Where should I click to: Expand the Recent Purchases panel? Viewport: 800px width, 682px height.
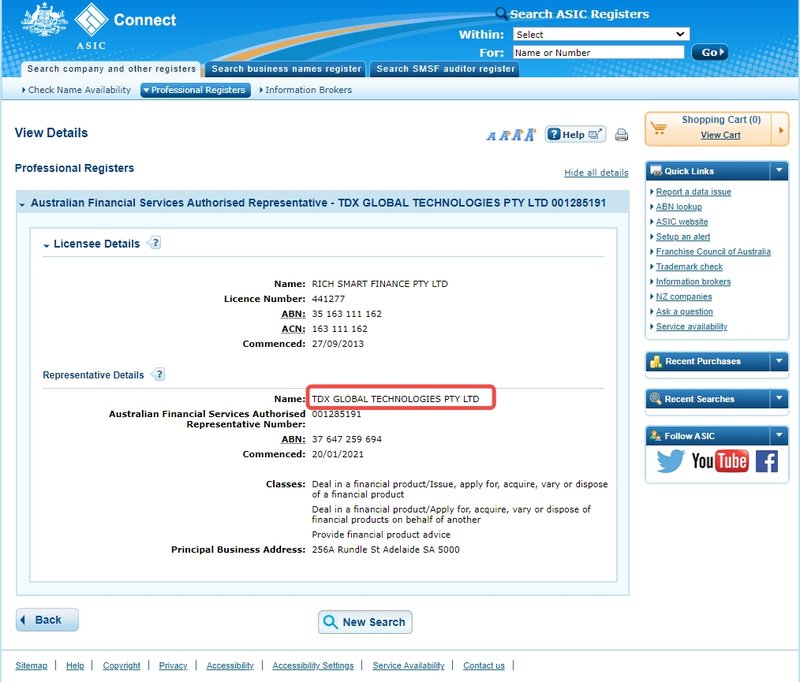[x=779, y=361]
